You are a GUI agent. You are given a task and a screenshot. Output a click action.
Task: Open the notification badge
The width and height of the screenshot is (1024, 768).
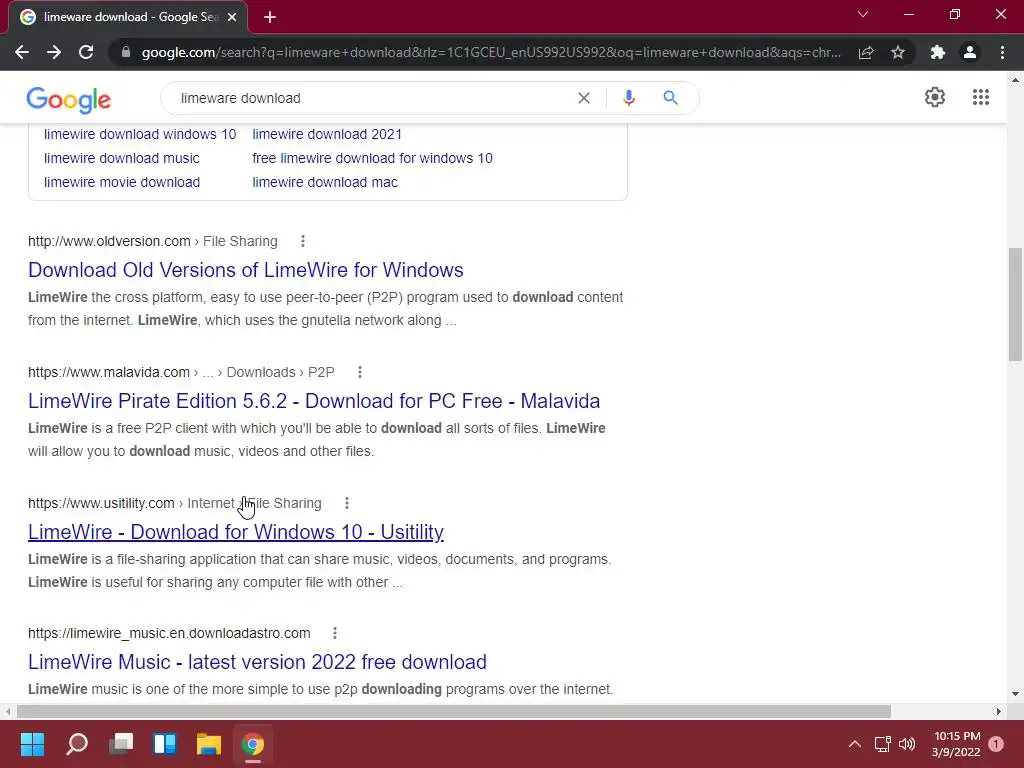coord(996,744)
